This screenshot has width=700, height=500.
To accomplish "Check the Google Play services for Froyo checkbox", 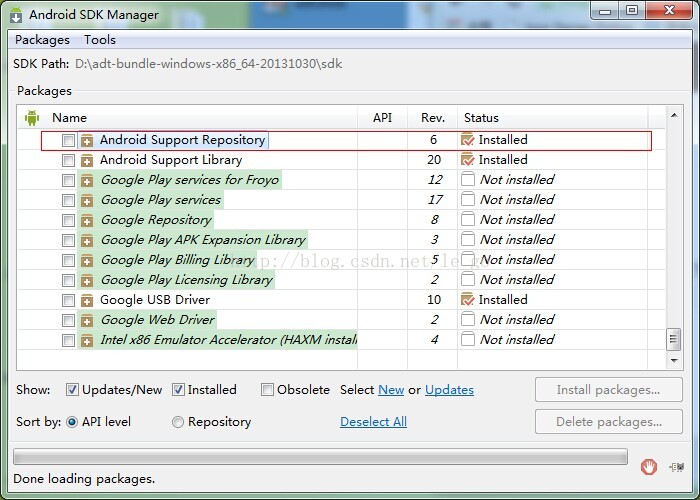I will tap(68, 180).
